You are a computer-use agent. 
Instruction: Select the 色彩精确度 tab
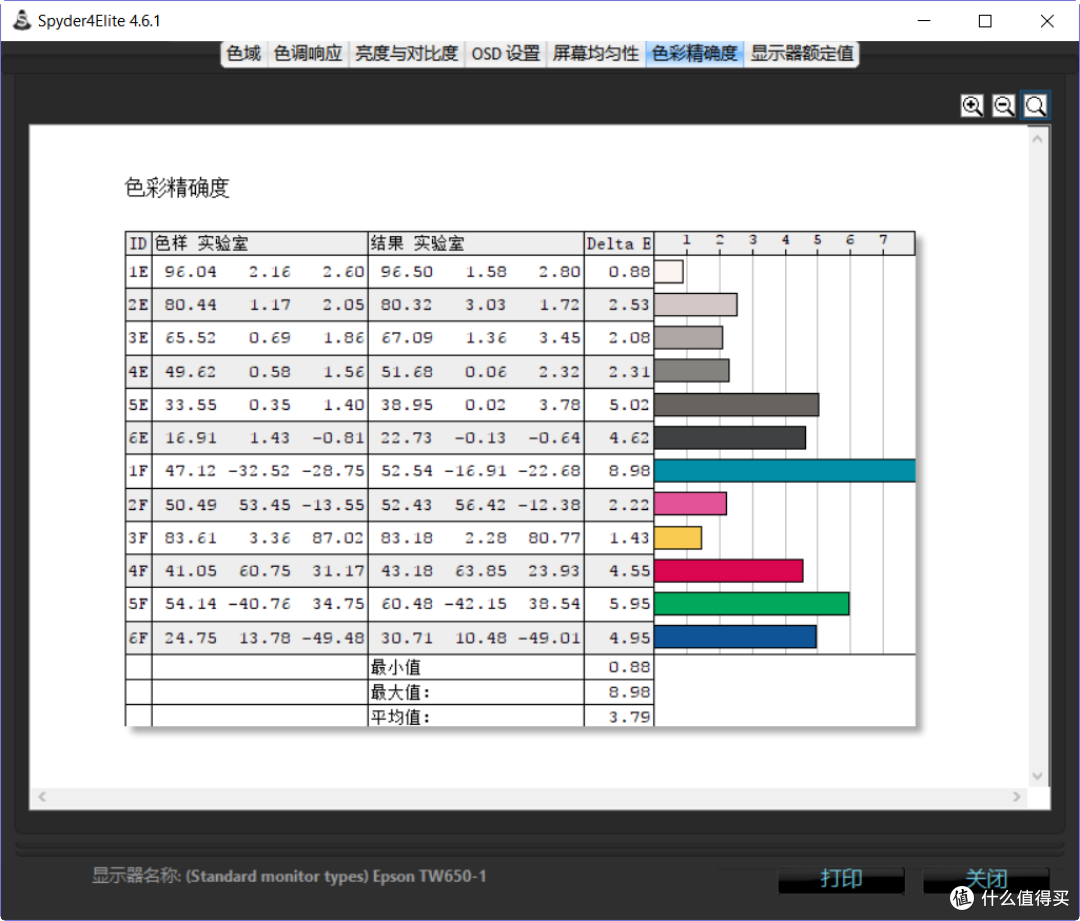click(694, 54)
